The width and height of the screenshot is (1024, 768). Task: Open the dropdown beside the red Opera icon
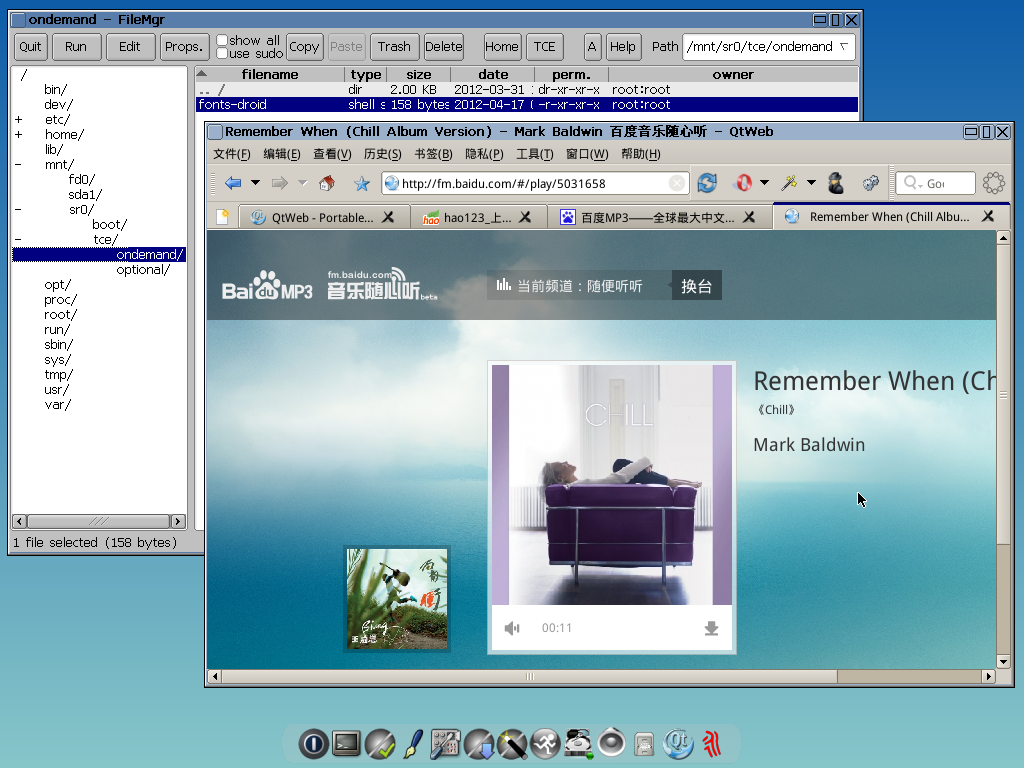coord(764,183)
